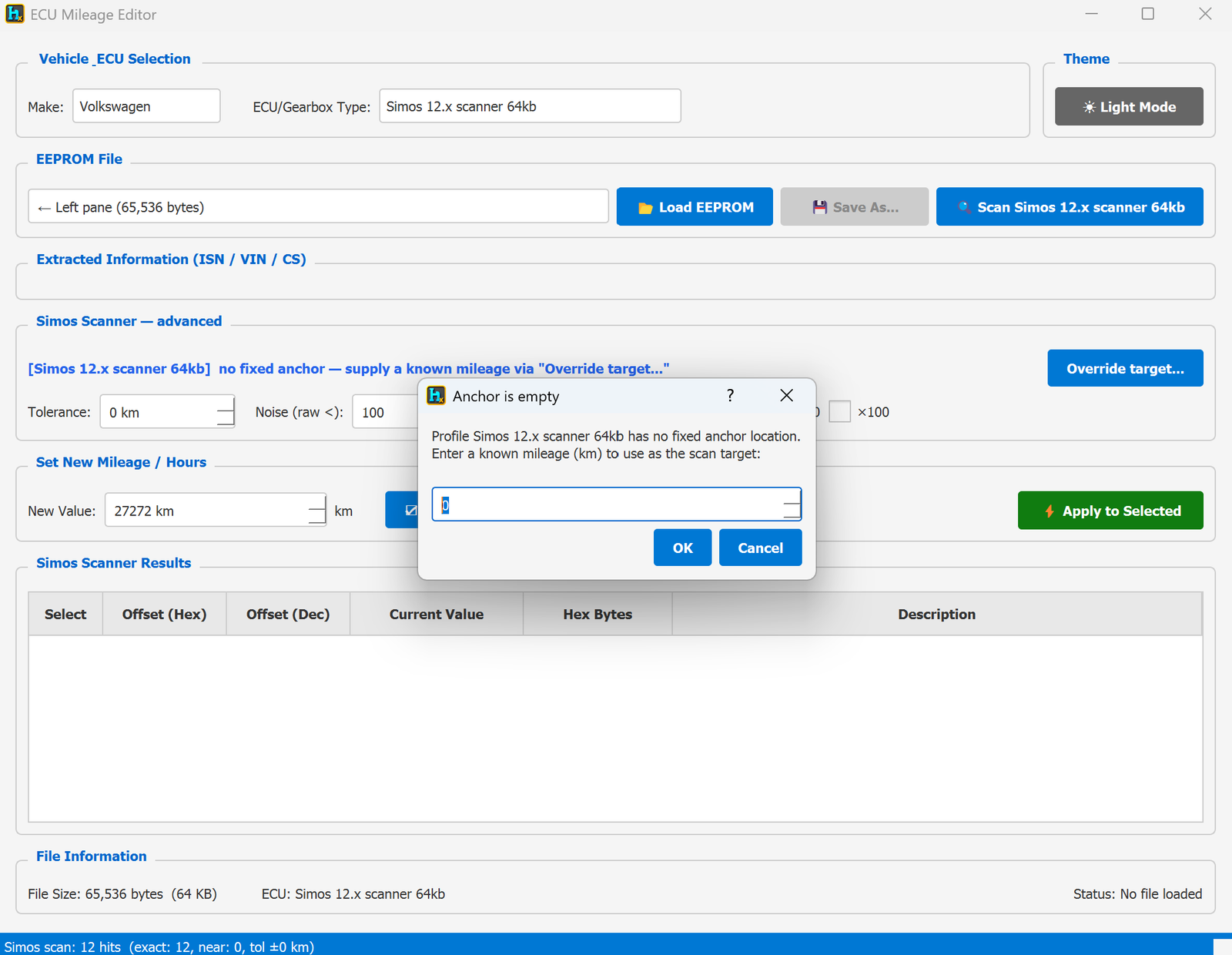Viewport: 1232px width, 955px height.
Task: Close the ECU Mileage Editor main window
Action: pyautogui.click(x=1205, y=14)
